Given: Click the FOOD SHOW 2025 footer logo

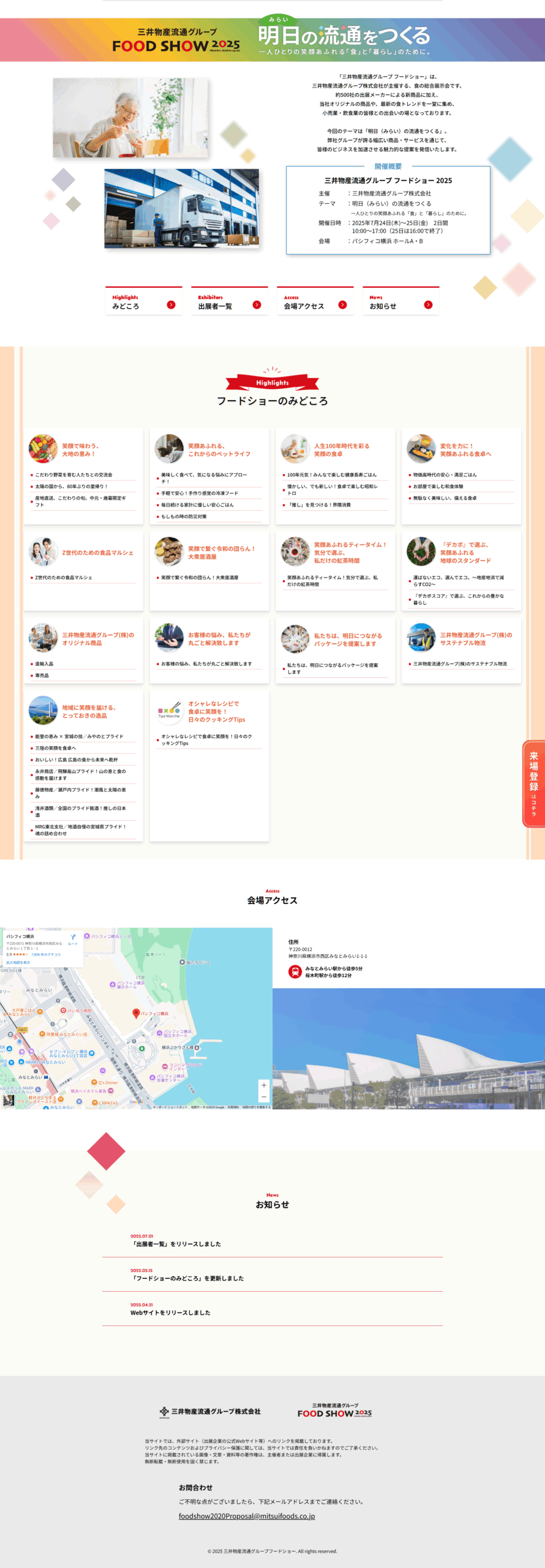Looking at the screenshot, I should coord(334,1411).
